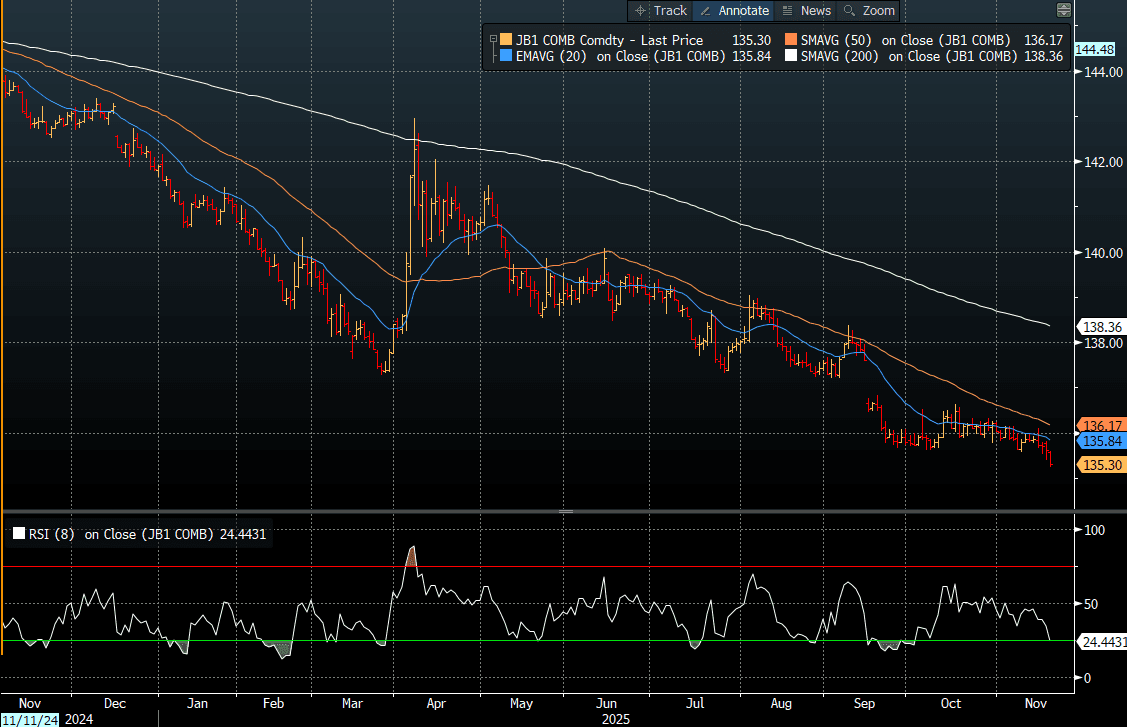Select the Zoom magnifier tool
Screen dimensions: 1127x727
point(868,10)
